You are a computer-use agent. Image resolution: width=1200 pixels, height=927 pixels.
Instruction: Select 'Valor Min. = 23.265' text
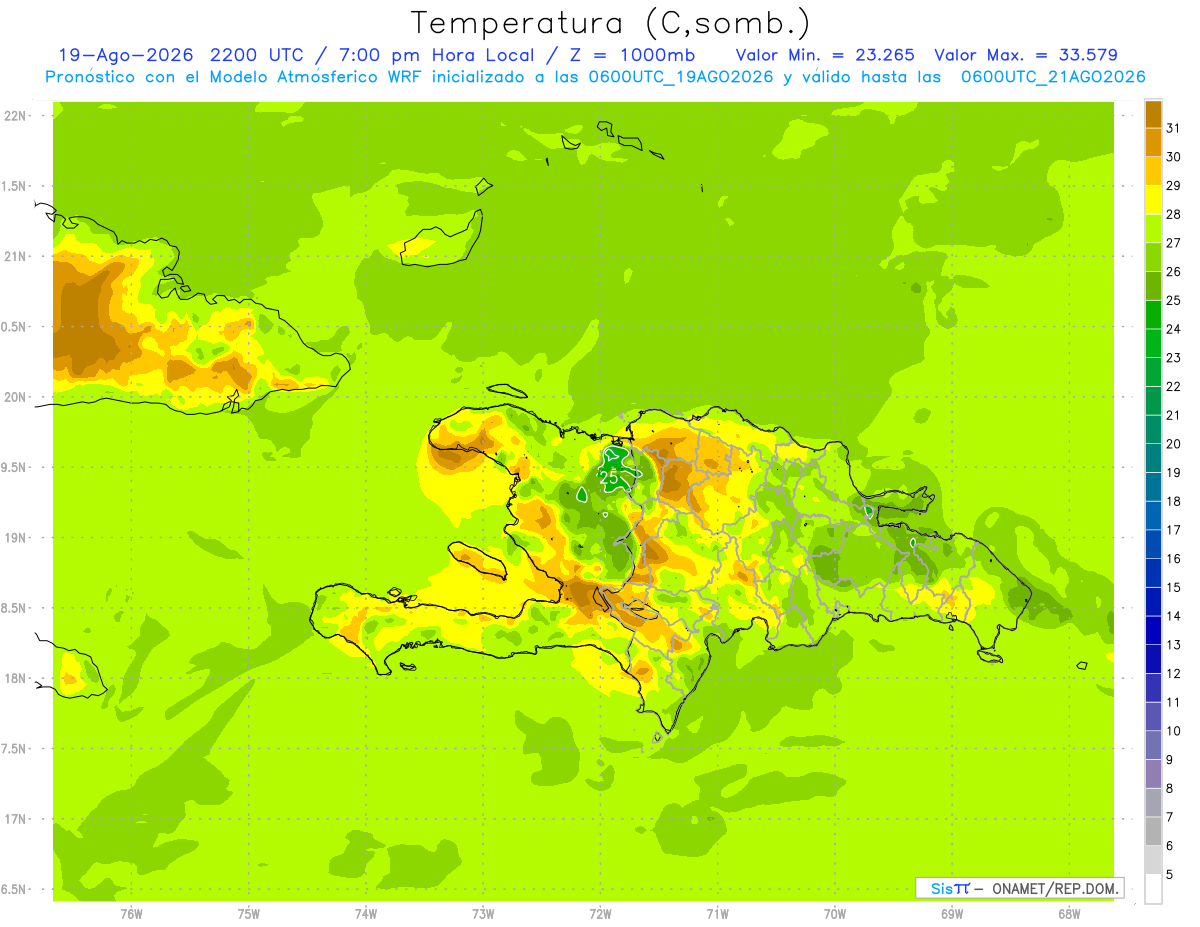pyautogui.click(x=825, y=55)
